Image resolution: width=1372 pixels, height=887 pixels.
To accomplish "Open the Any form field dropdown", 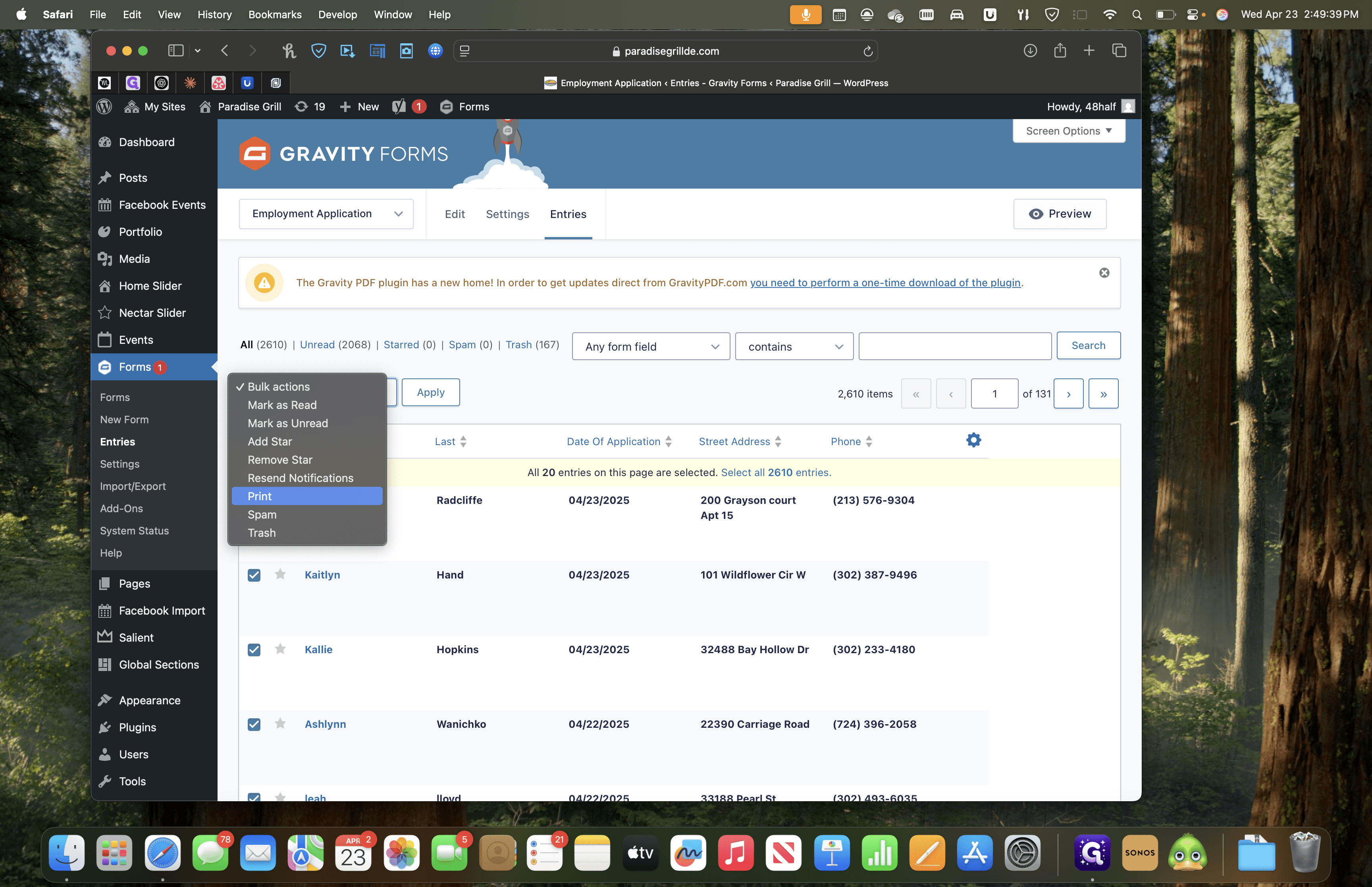I will pos(651,346).
